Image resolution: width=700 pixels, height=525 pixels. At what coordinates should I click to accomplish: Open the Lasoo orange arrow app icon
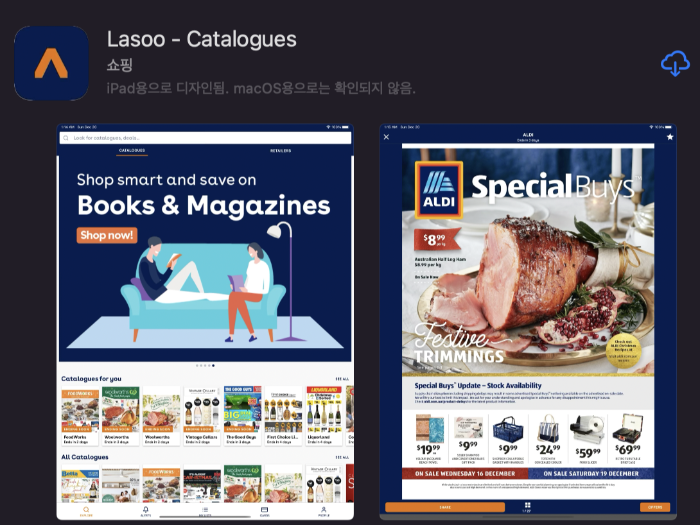coord(51,63)
